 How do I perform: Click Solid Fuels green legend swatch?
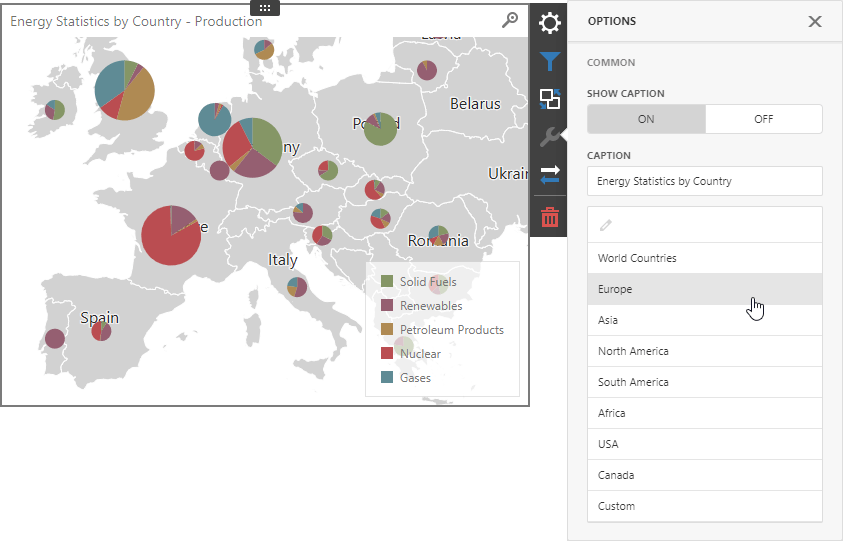(387, 281)
